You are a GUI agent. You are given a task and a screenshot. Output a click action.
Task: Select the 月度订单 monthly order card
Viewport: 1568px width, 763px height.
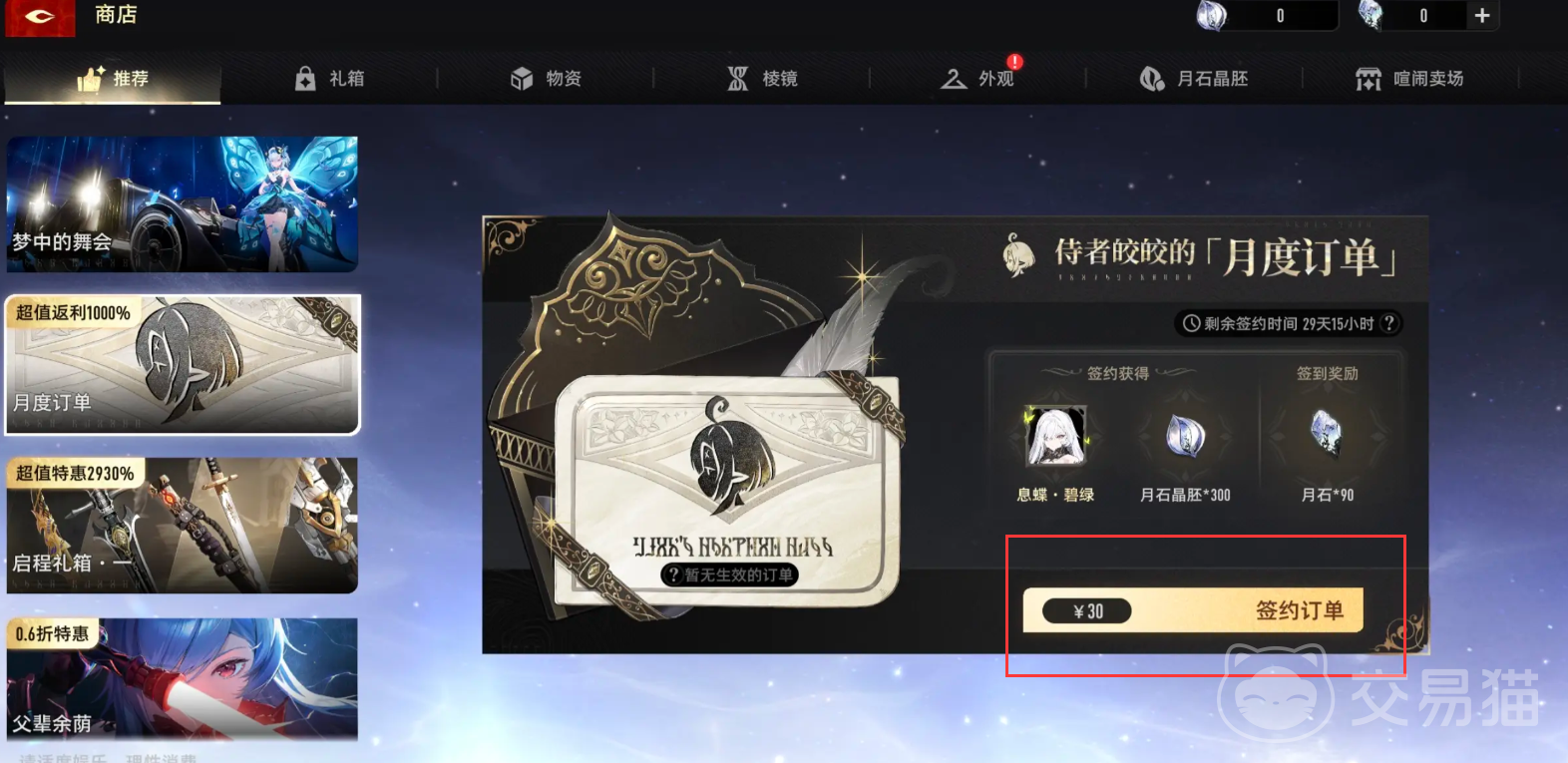[x=183, y=365]
